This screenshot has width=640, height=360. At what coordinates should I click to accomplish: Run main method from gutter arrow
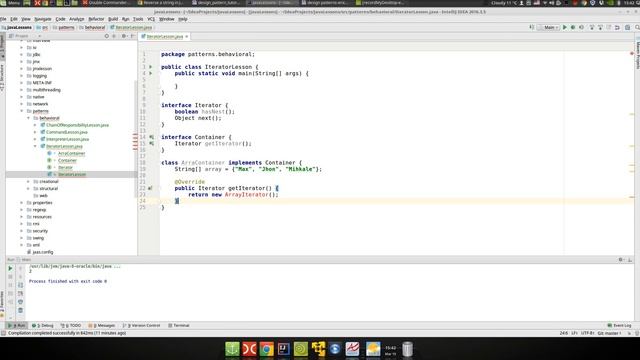tap(151, 73)
